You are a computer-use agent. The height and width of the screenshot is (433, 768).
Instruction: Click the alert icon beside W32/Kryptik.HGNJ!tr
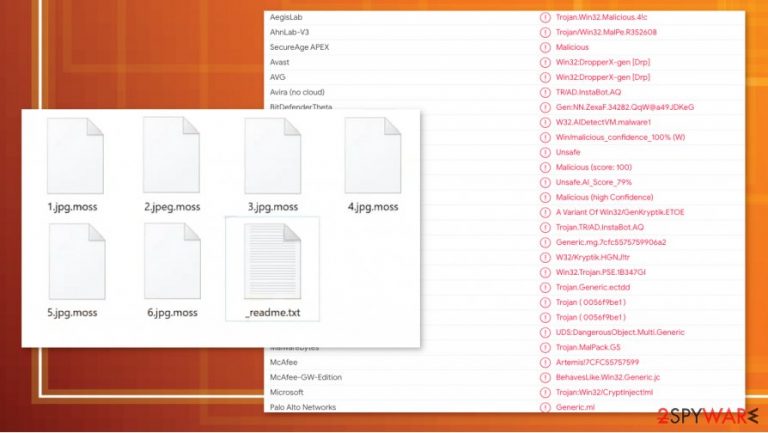(545, 257)
